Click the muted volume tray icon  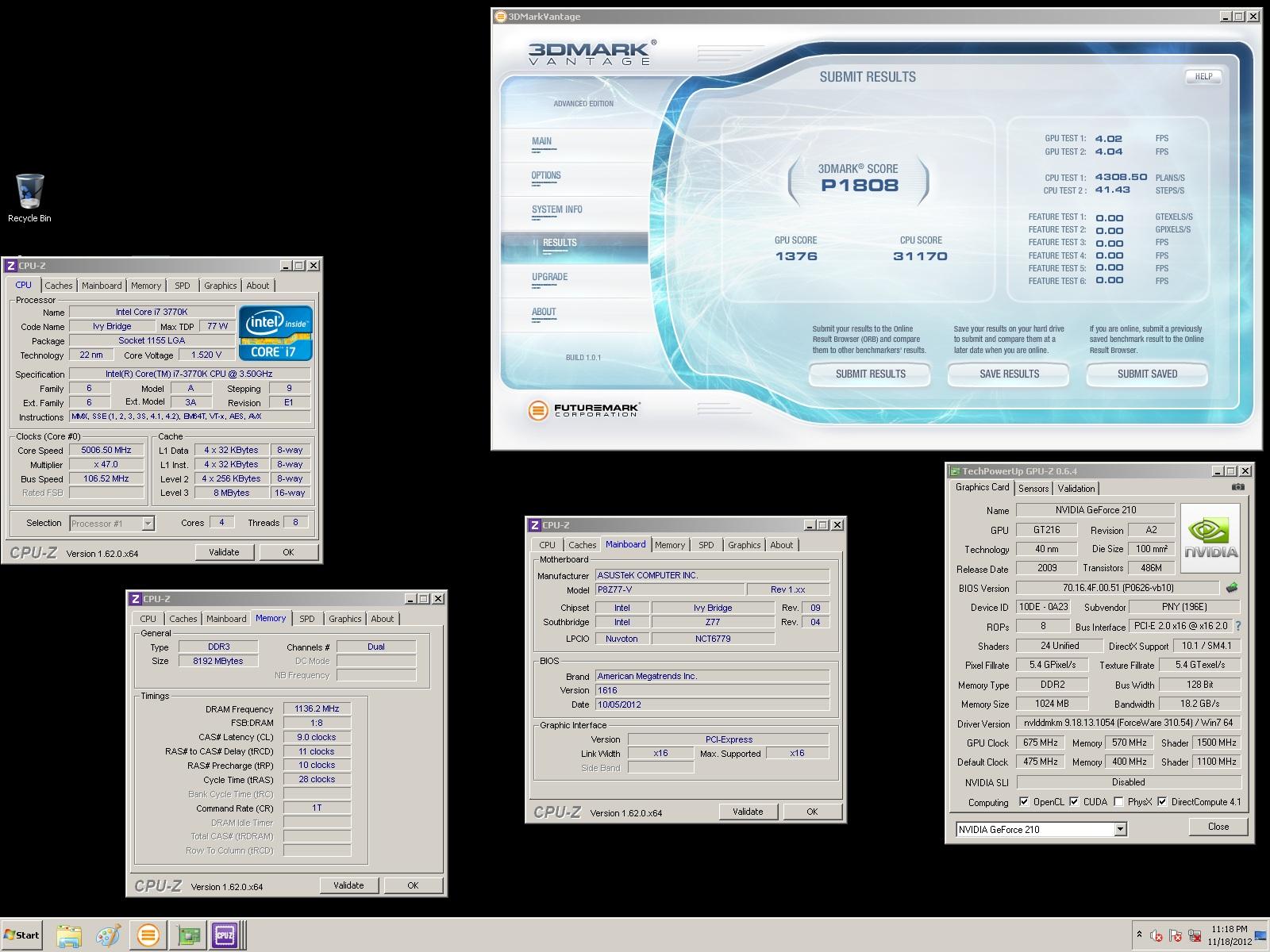click(1156, 935)
